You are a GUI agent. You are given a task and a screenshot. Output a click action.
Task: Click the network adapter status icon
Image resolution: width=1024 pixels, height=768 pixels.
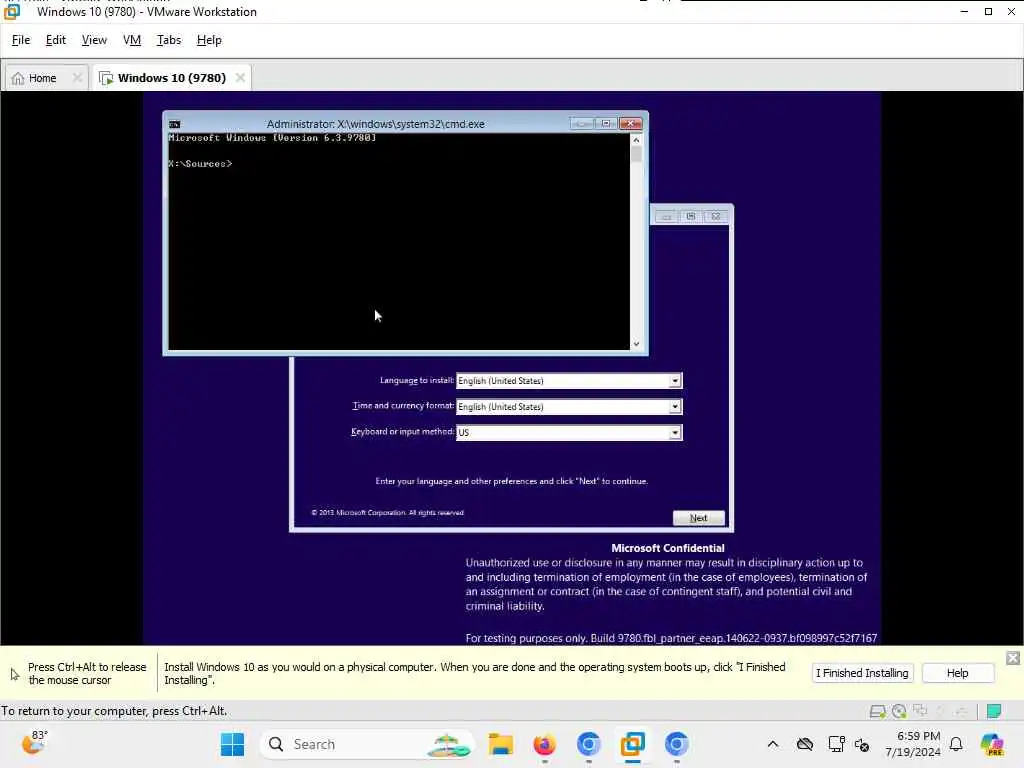point(921,711)
